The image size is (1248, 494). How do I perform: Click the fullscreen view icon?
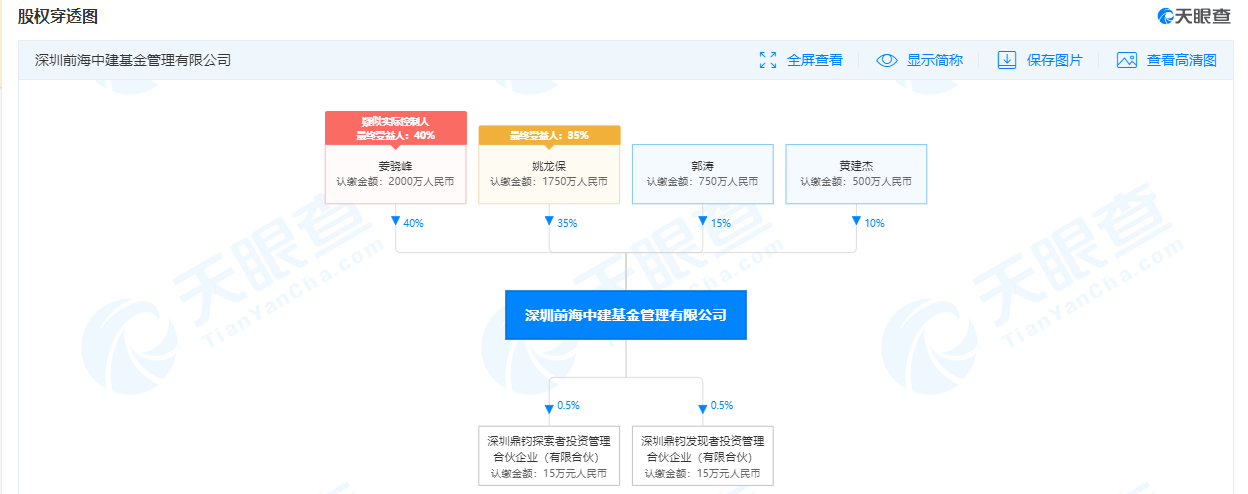coord(768,60)
